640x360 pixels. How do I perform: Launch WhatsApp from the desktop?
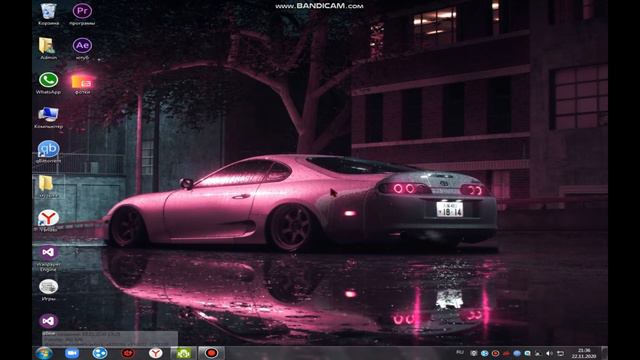click(x=48, y=83)
